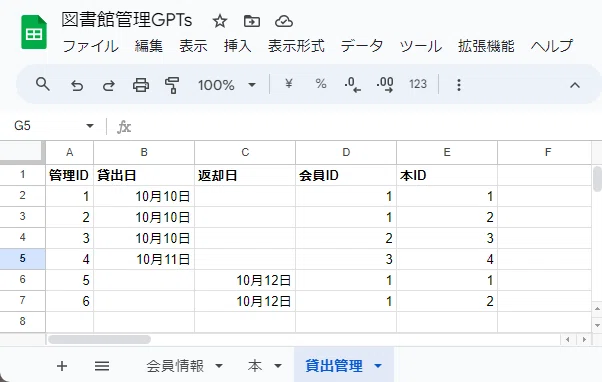Open the search menus magnifier icon
602x382 pixels.
pos(43,84)
